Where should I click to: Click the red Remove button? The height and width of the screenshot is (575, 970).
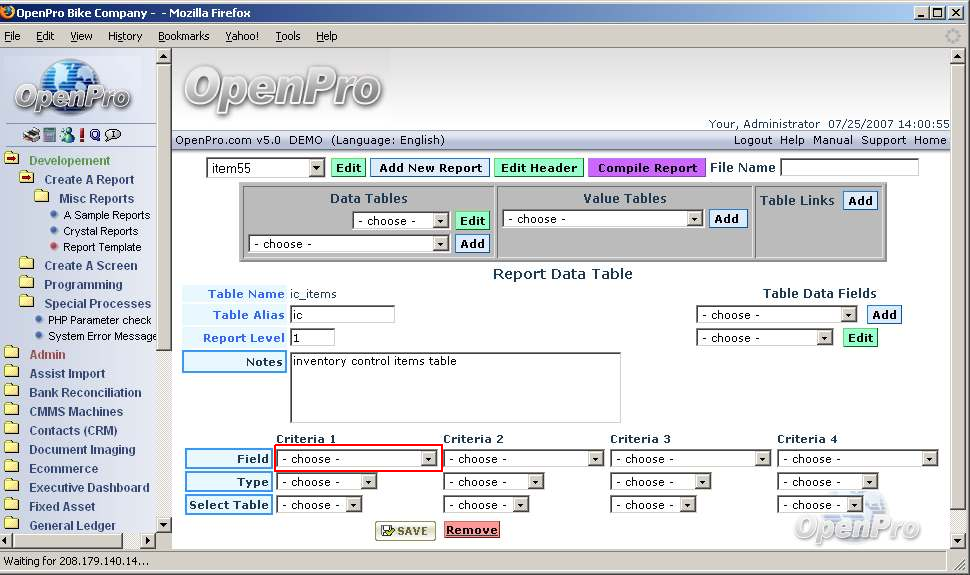click(471, 530)
